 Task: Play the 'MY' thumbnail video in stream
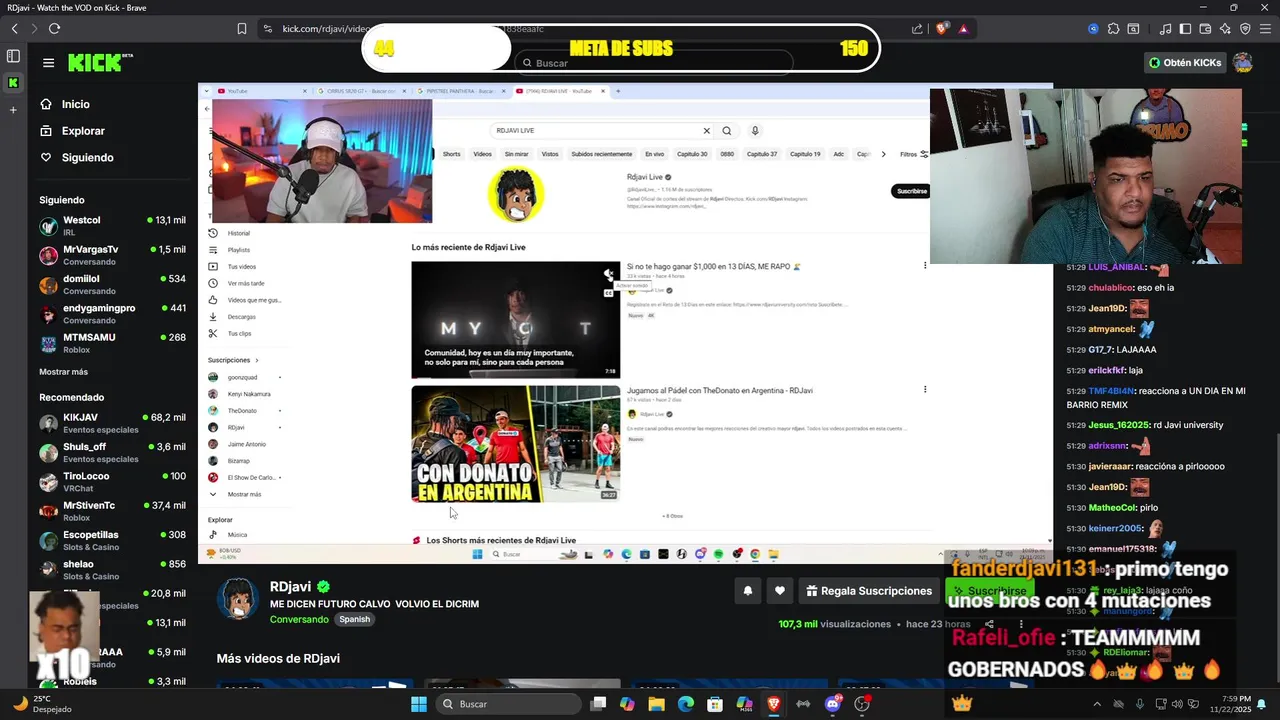point(515,320)
